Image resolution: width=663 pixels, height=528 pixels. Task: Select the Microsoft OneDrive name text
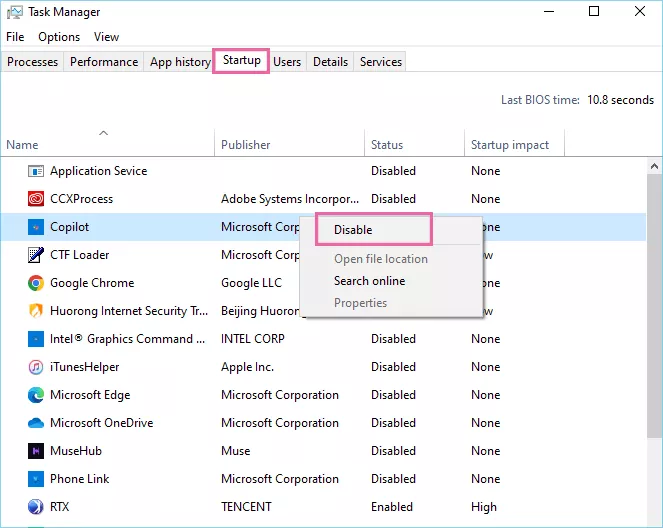(101, 423)
